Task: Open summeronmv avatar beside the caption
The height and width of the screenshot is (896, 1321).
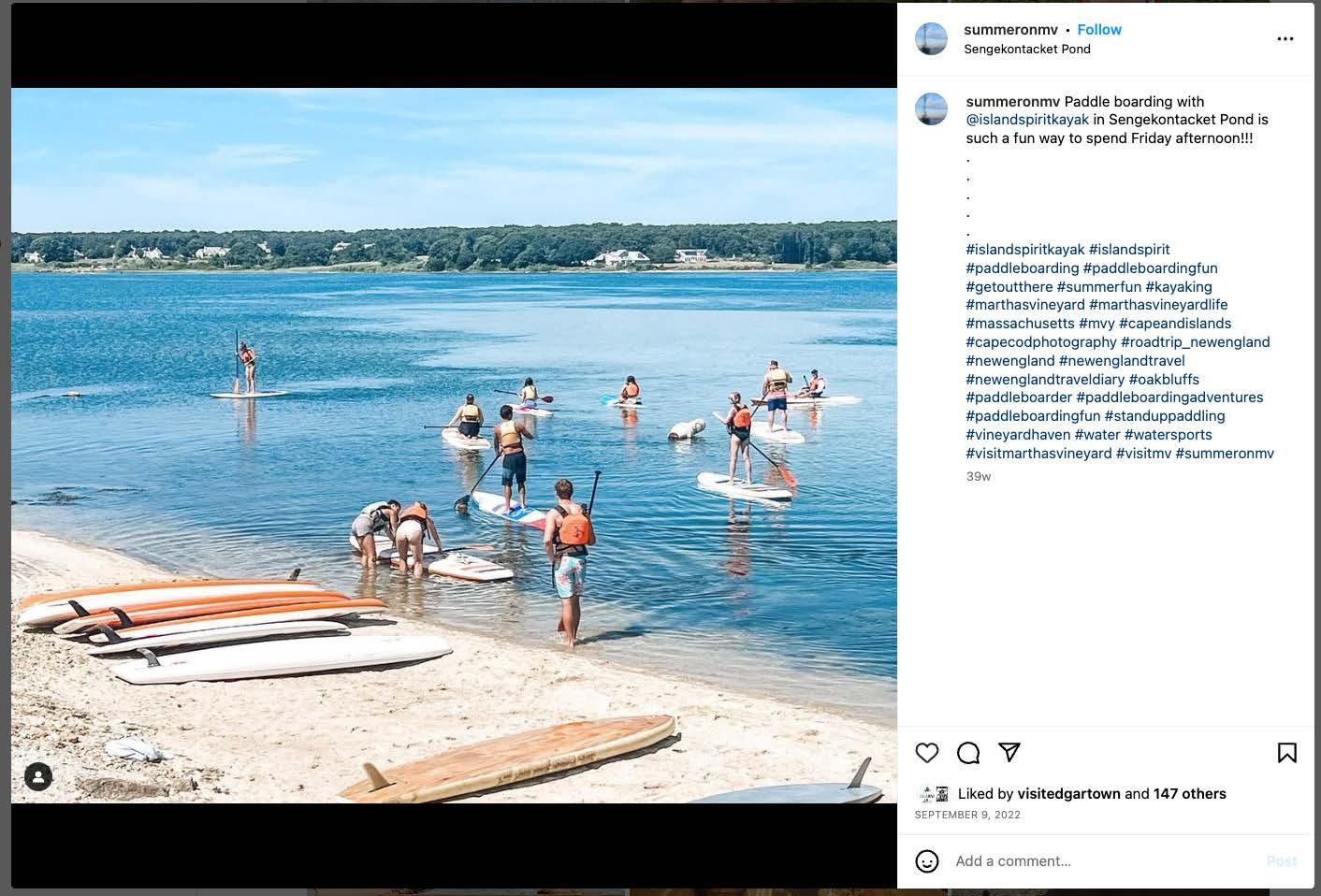Action: [x=931, y=109]
